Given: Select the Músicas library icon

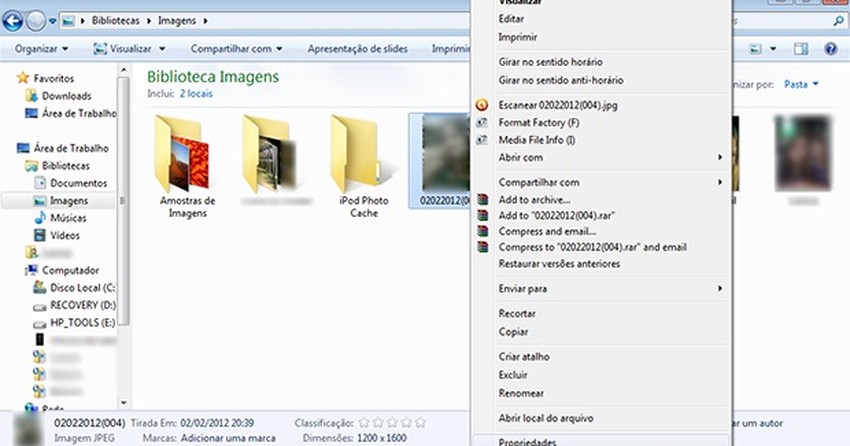Looking at the screenshot, I should click(x=40, y=218).
